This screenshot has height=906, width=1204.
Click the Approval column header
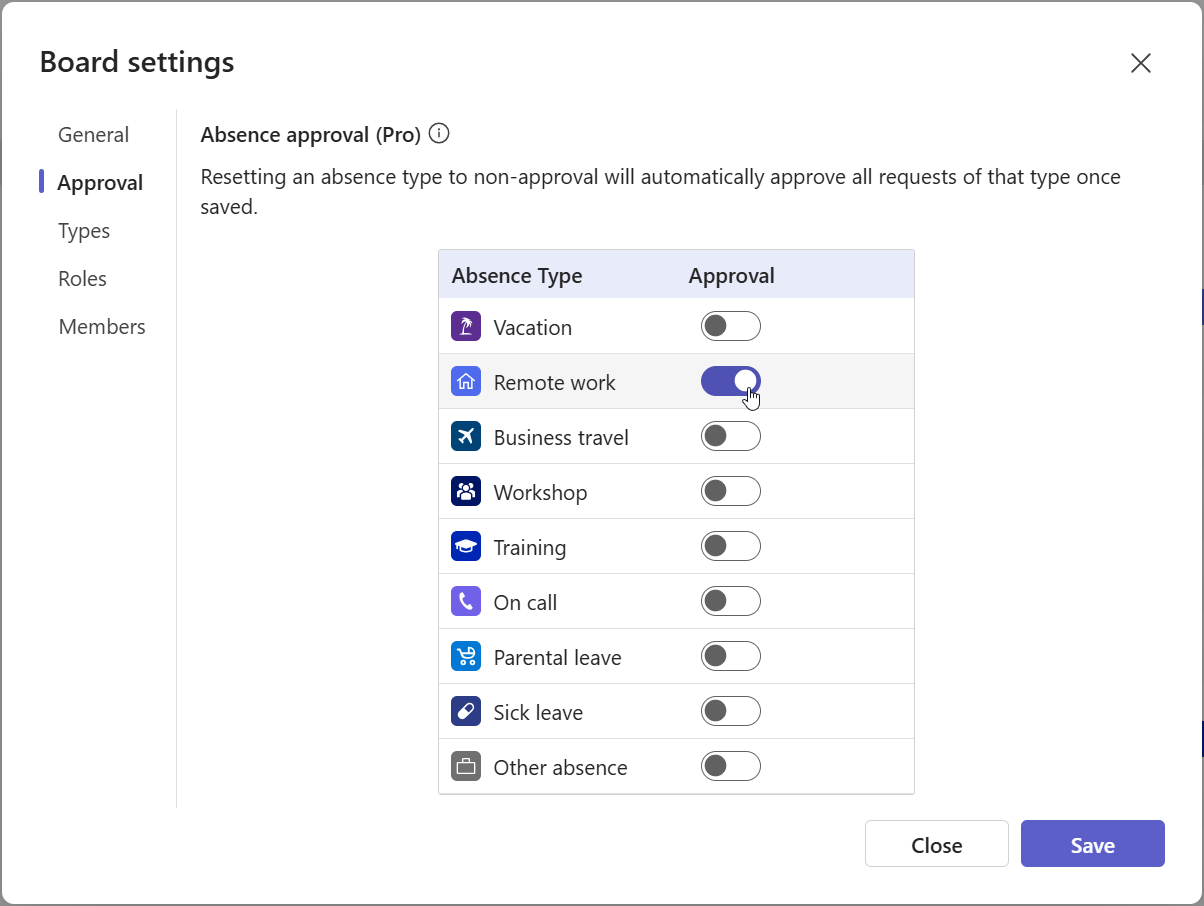tap(732, 276)
